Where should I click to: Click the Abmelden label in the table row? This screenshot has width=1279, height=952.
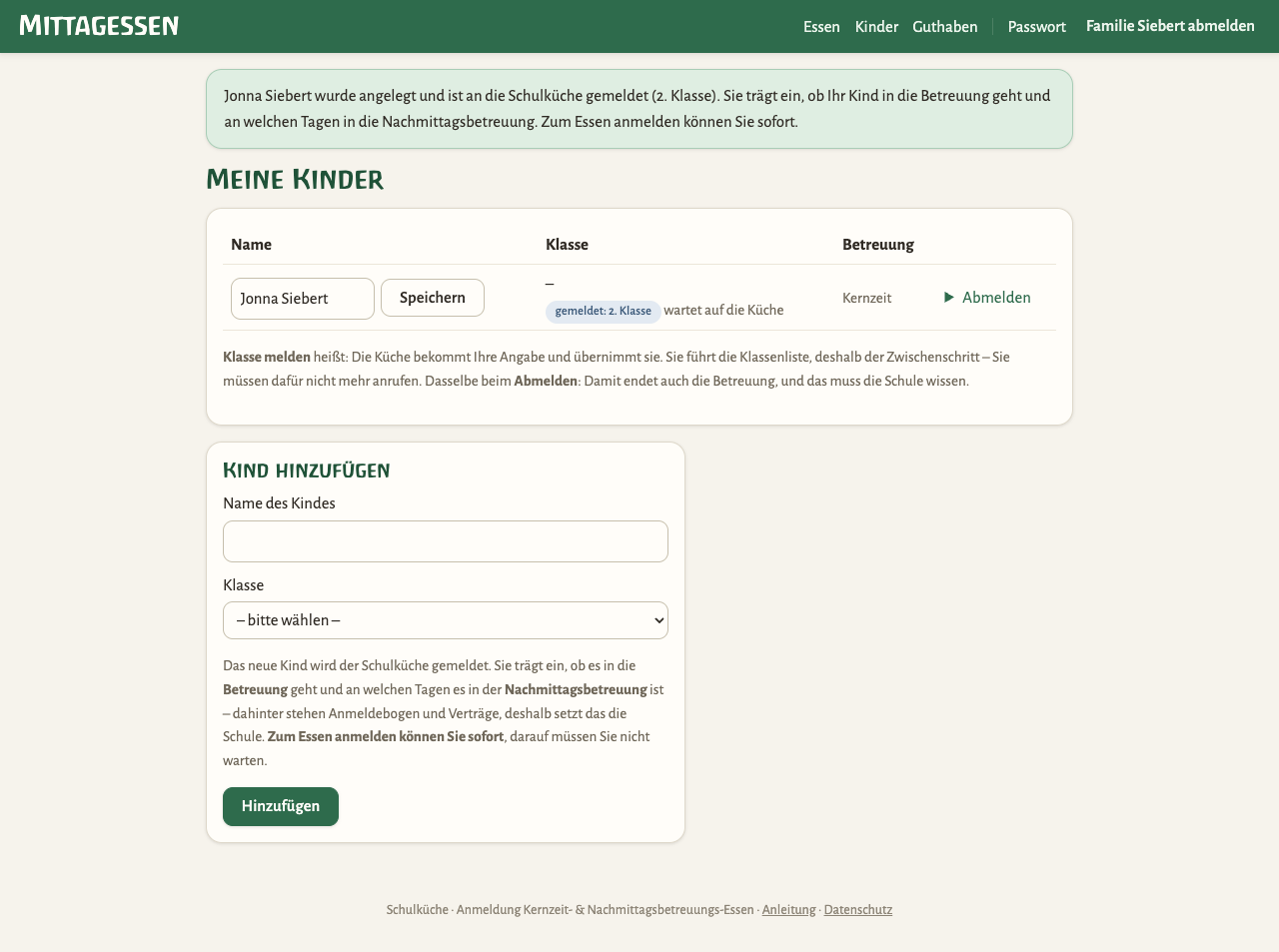coord(996,298)
